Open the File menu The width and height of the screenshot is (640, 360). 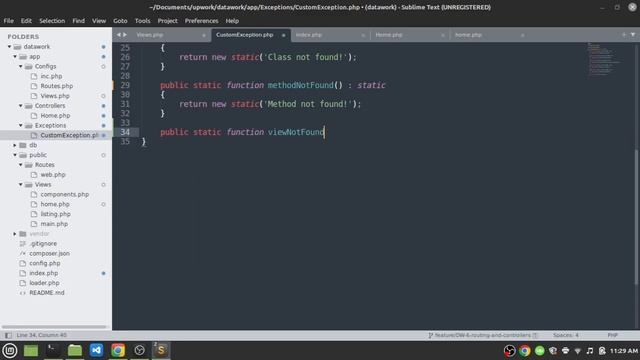(9, 21)
